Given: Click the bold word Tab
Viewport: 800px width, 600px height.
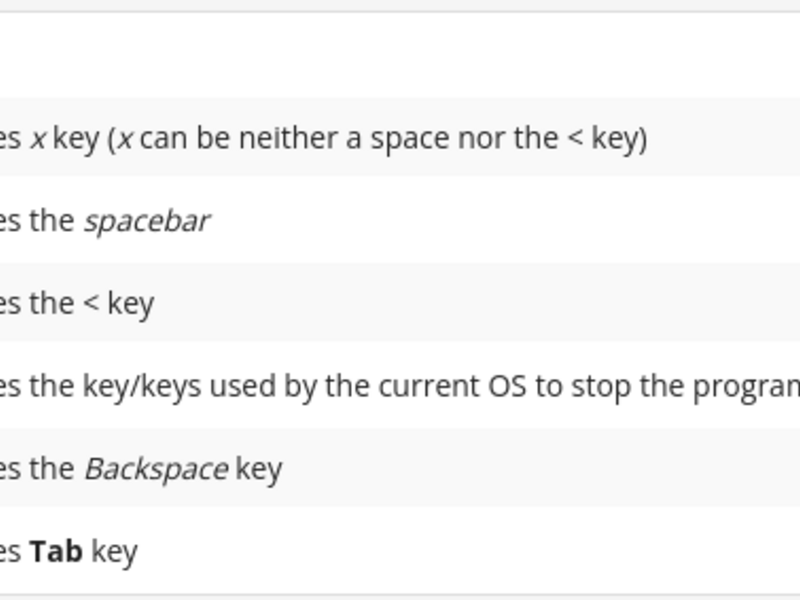Looking at the screenshot, I should coord(56,551).
